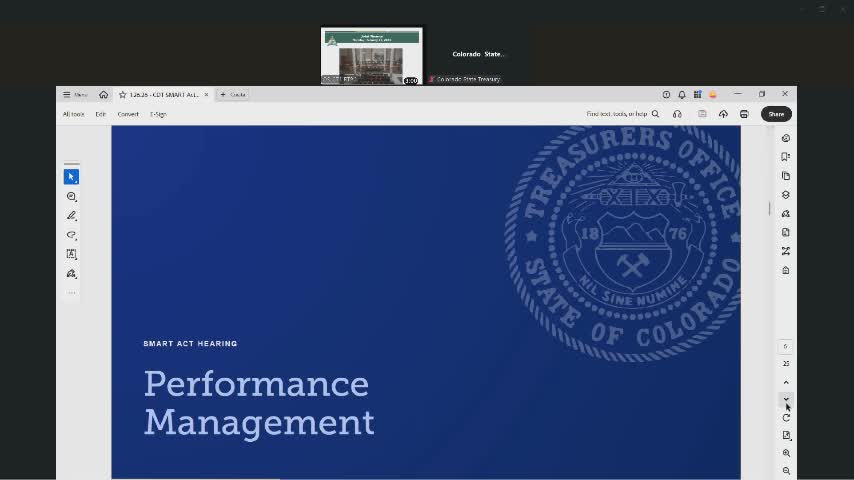Select the arrow Select tool in Acrobat's left toolbar
The height and width of the screenshot is (480, 854).
71,177
